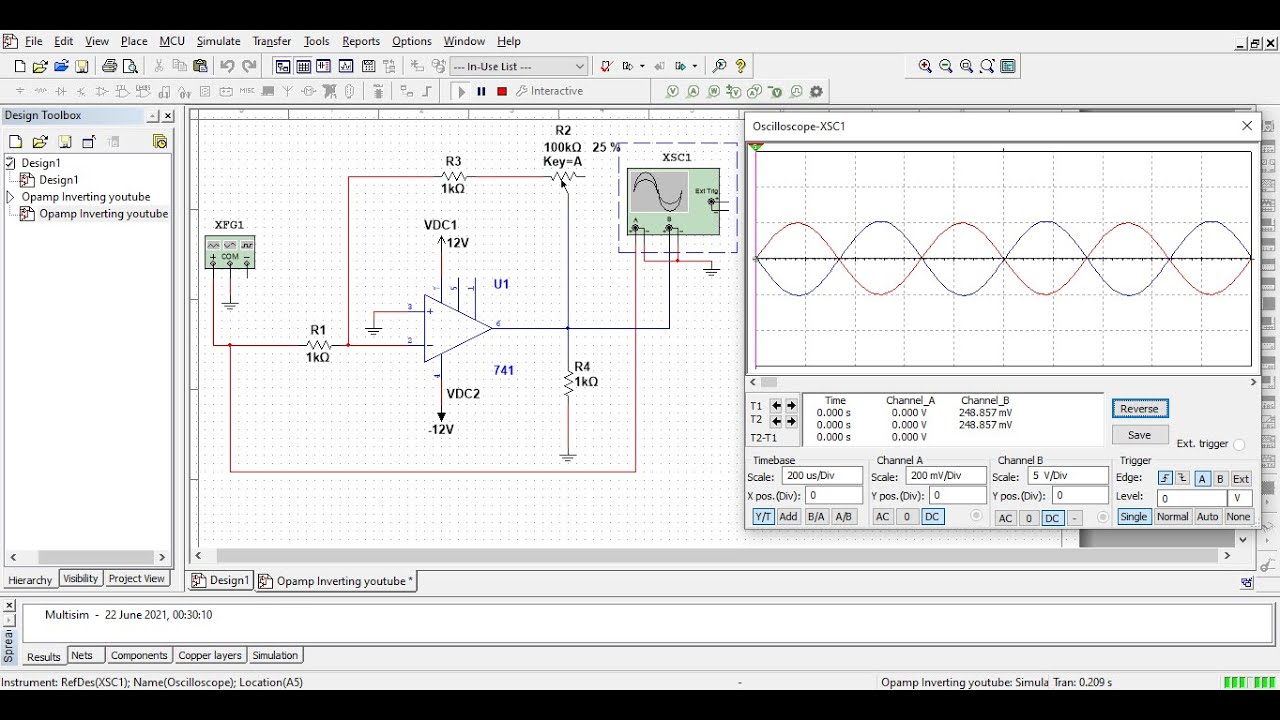
Task: Open the Help question mark icon
Action: tap(741, 66)
